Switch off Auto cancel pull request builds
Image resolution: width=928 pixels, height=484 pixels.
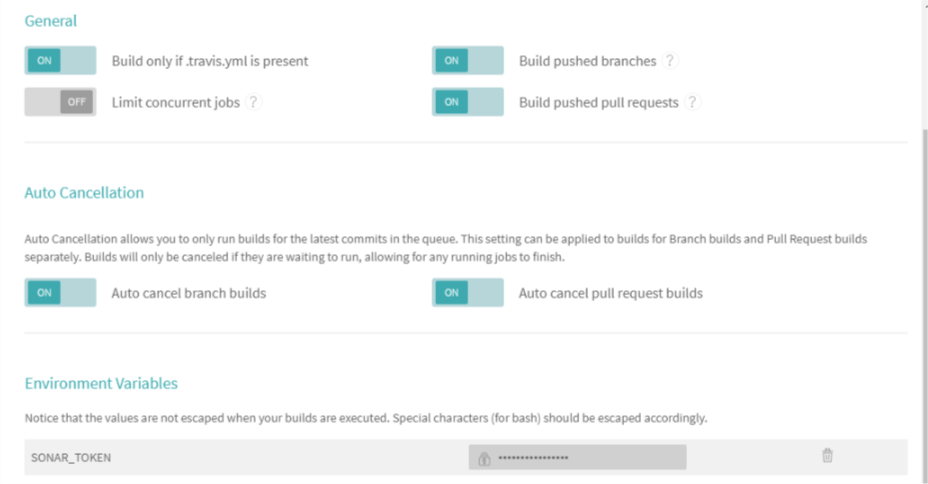468,292
